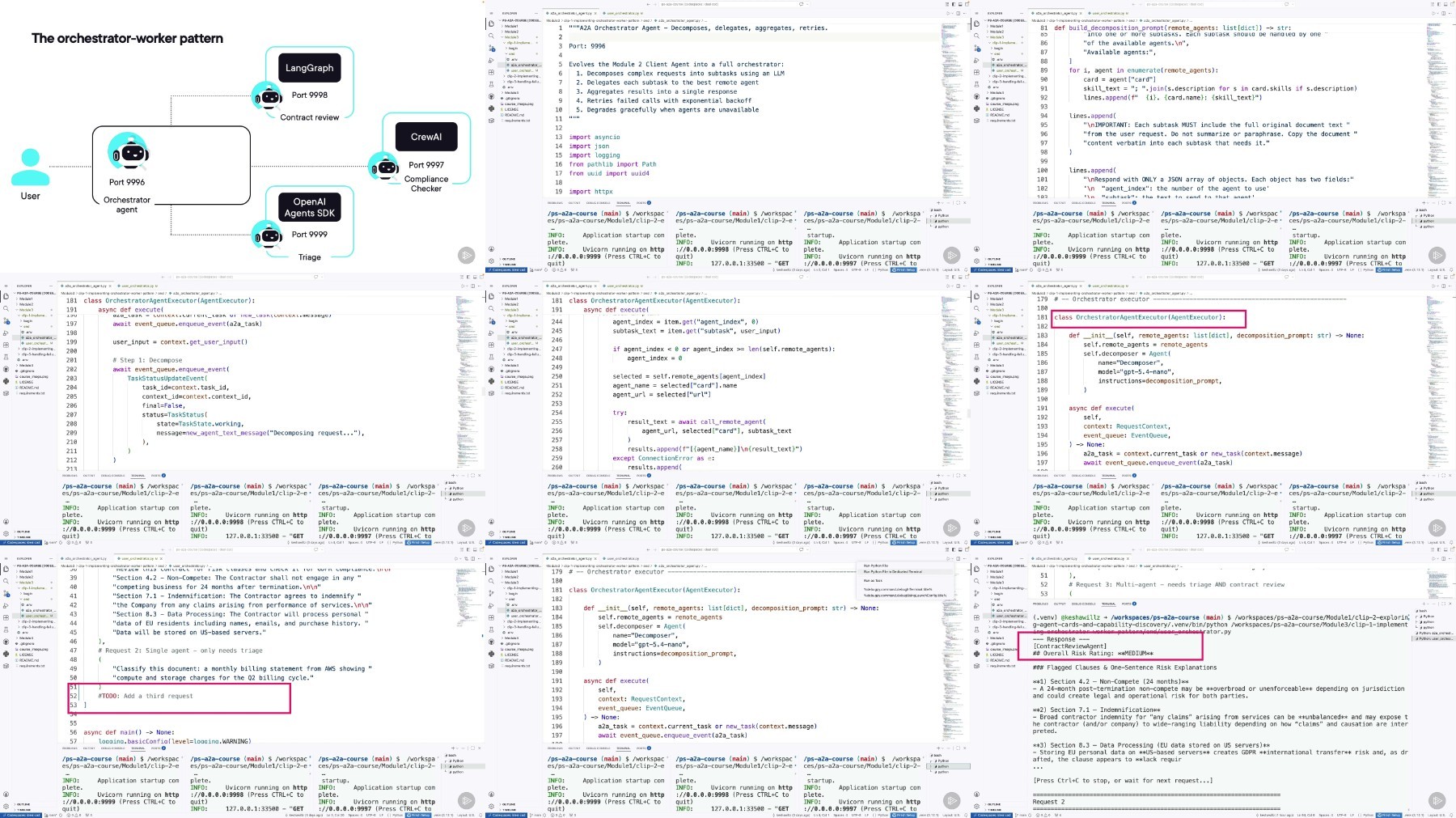This screenshot has width=1456, height=818.
Task: Open Python sidebar icon in #TODO frame
Action: coord(6,654)
